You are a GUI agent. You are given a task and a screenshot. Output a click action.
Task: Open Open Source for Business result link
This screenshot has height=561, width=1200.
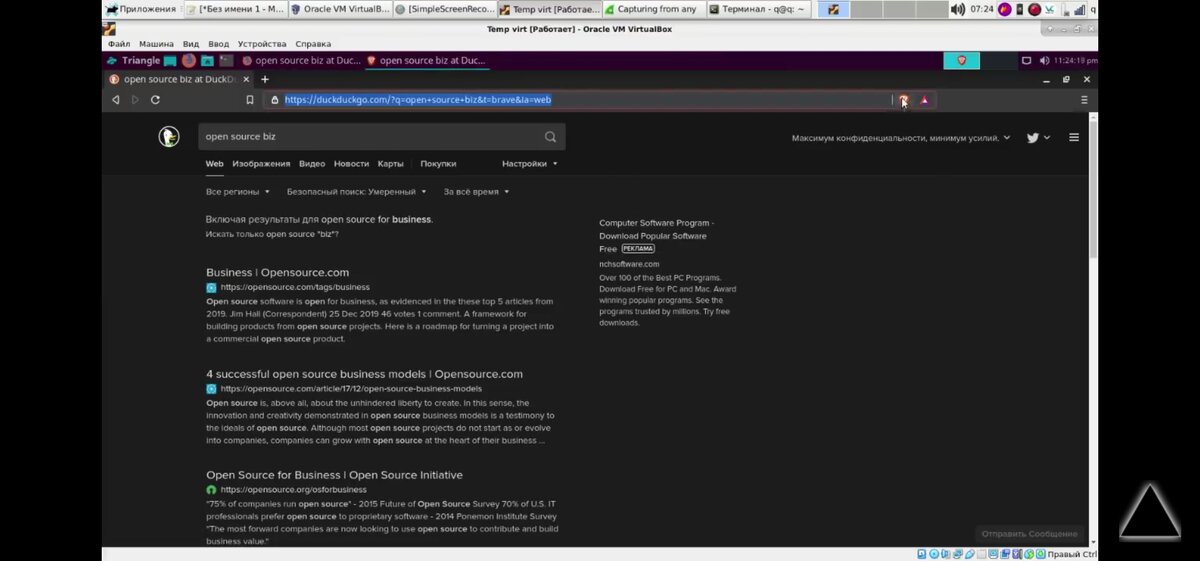(334, 475)
